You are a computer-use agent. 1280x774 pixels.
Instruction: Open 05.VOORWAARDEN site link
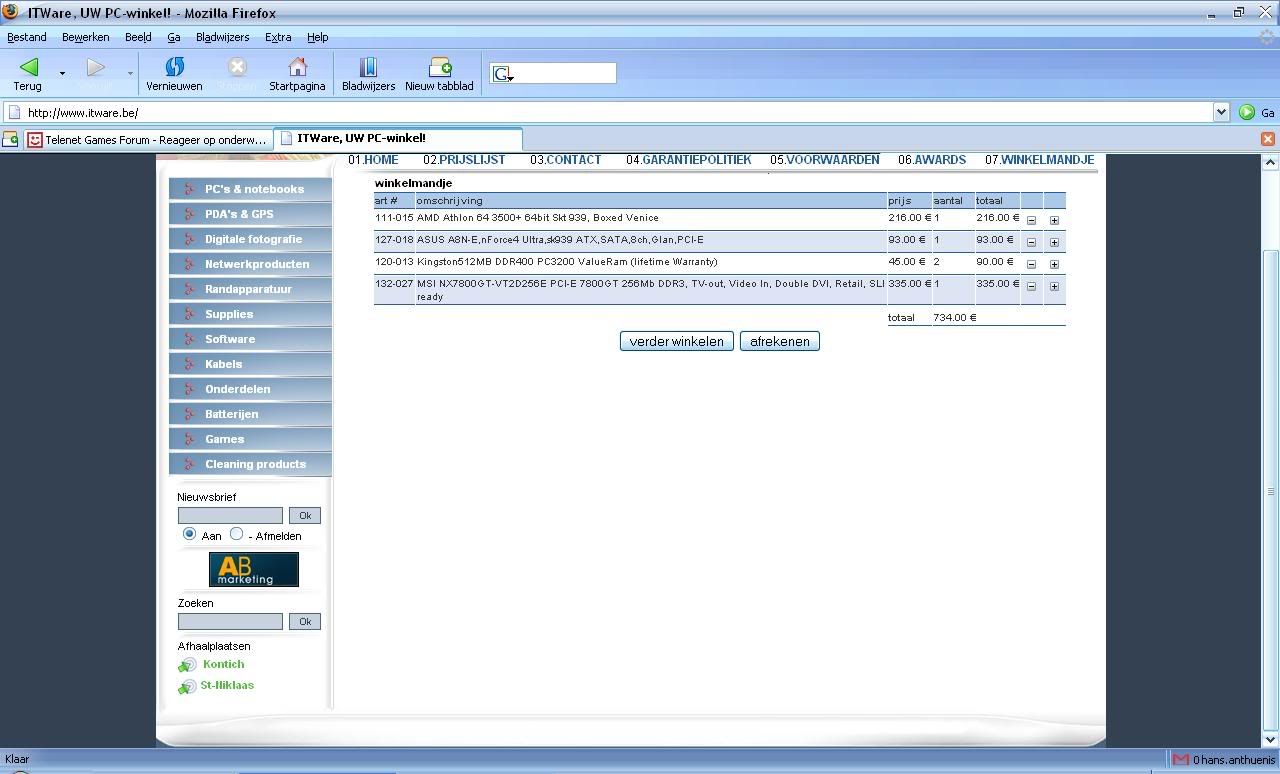[x=825, y=160]
